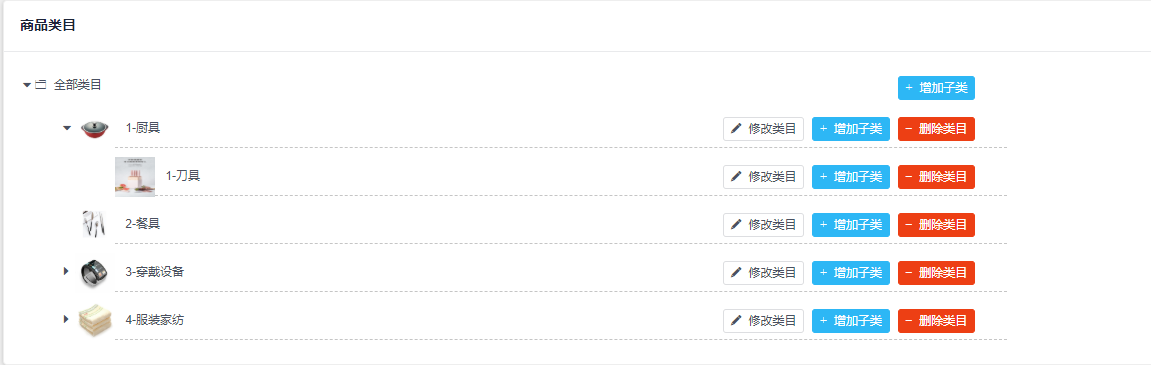Click 增加子类 for 2-餐具
The image size is (1151, 365).
coord(851,225)
